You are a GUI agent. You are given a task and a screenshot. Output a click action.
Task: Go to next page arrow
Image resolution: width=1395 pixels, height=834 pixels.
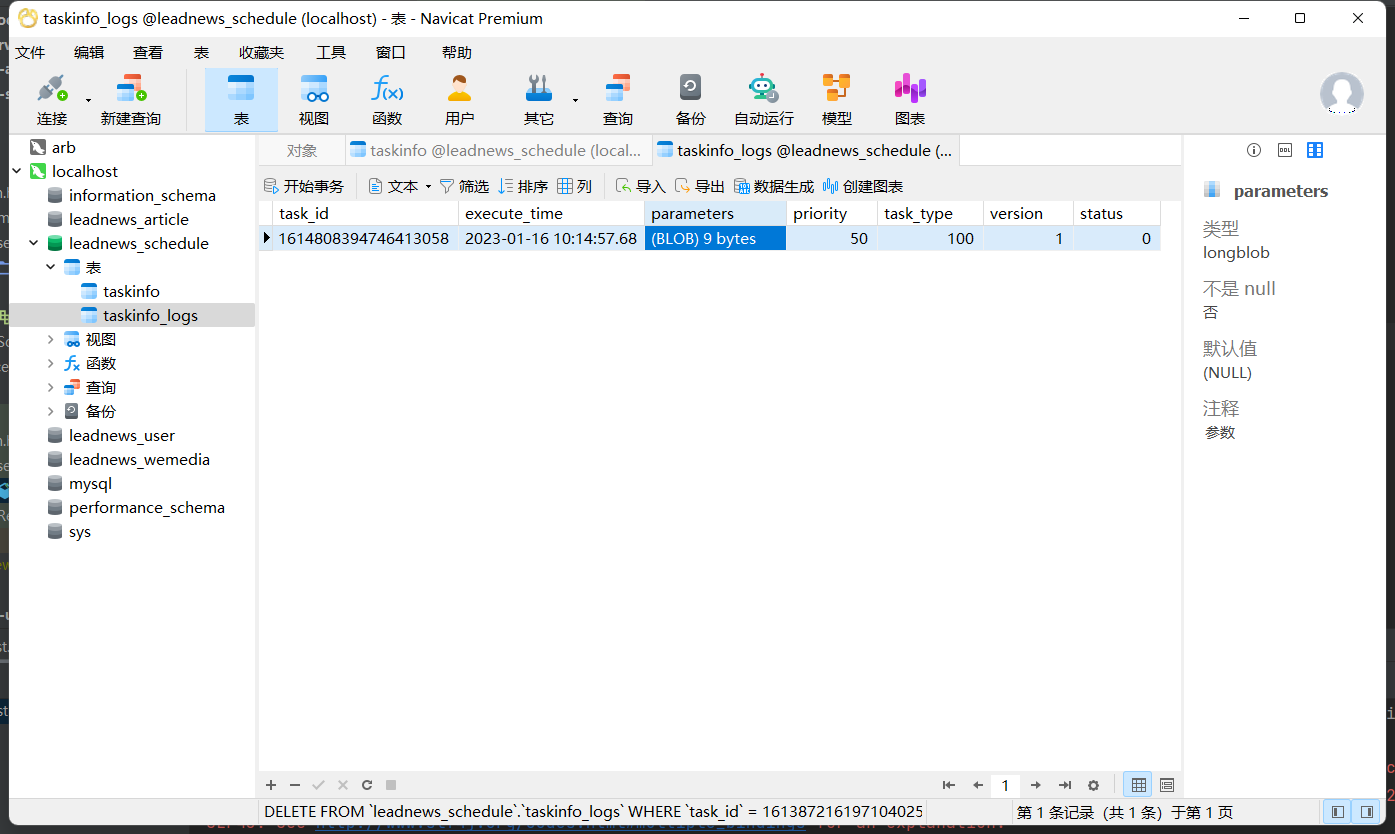(x=1036, y=785)
